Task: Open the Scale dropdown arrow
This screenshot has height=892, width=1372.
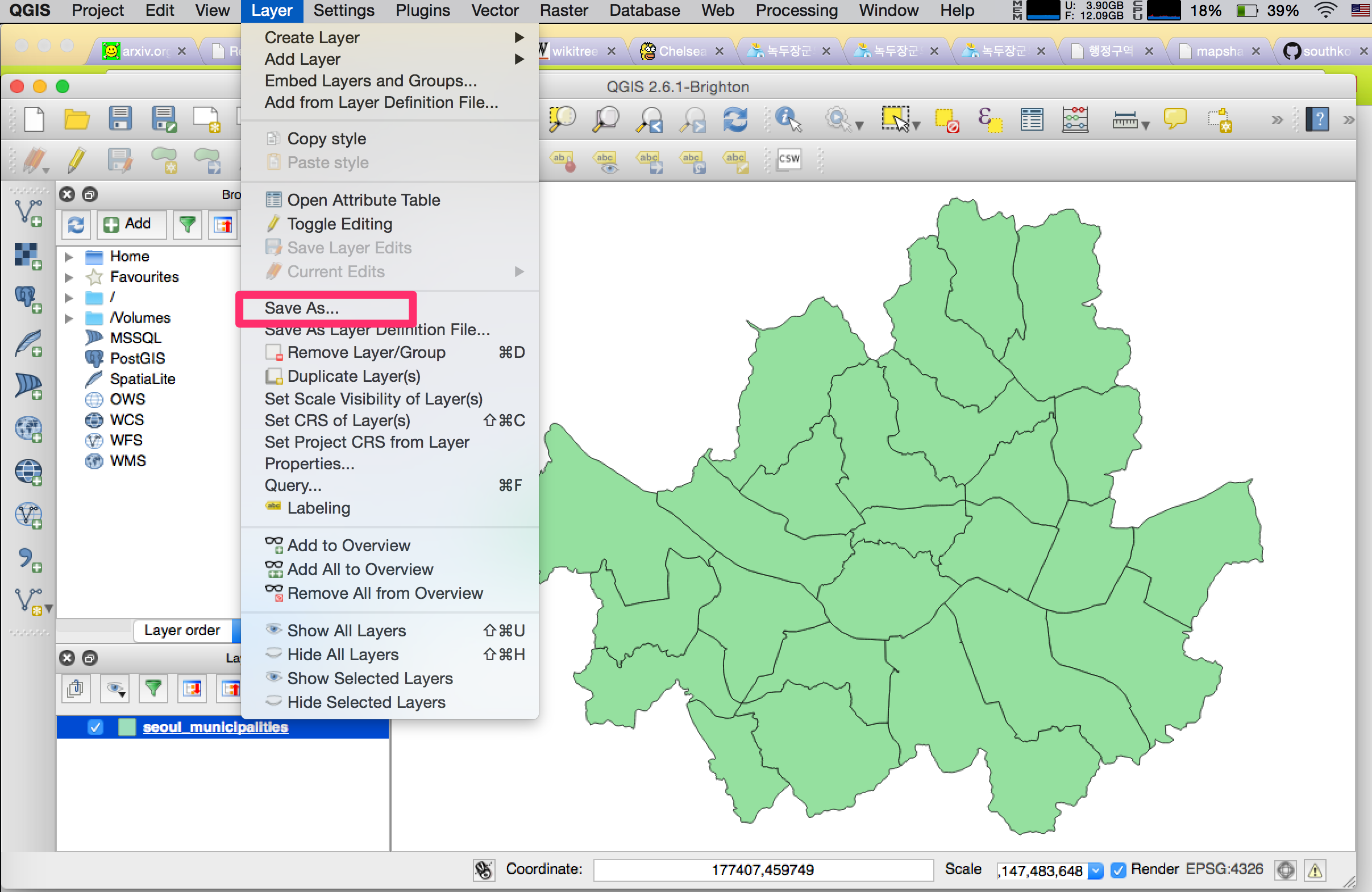Action: [1095, 870]
